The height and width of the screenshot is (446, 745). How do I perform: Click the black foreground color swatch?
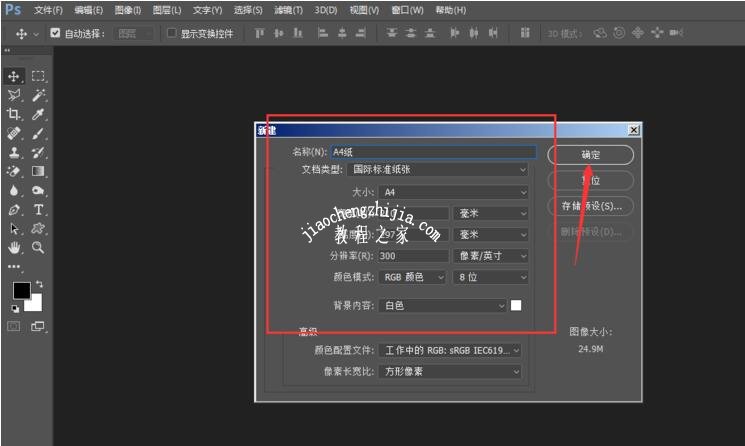tap(20, 291)
